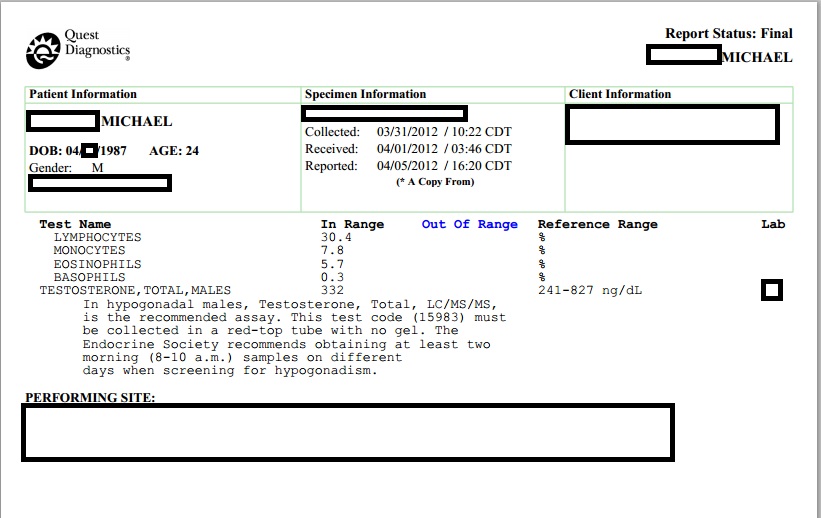821x518 pixels.
Task: Select the MONOCYTES test name
Action: coord(89,250)
